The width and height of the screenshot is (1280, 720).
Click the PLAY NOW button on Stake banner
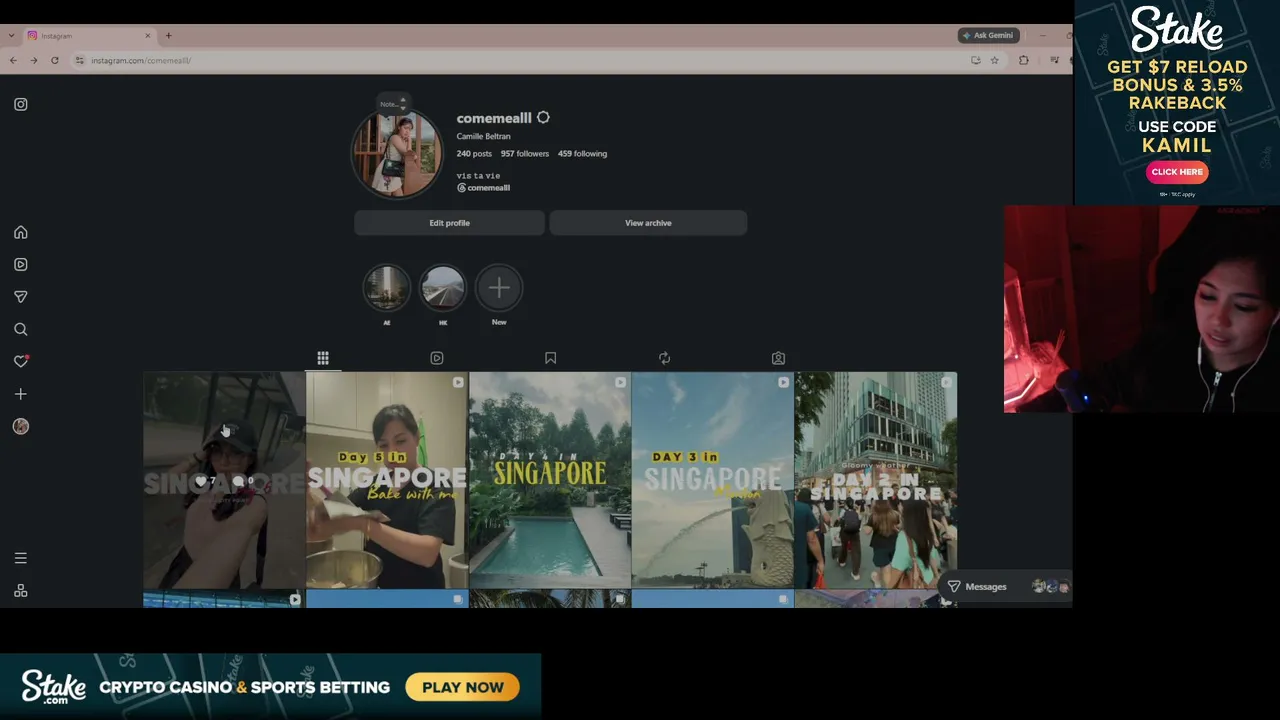coord(463,687)
